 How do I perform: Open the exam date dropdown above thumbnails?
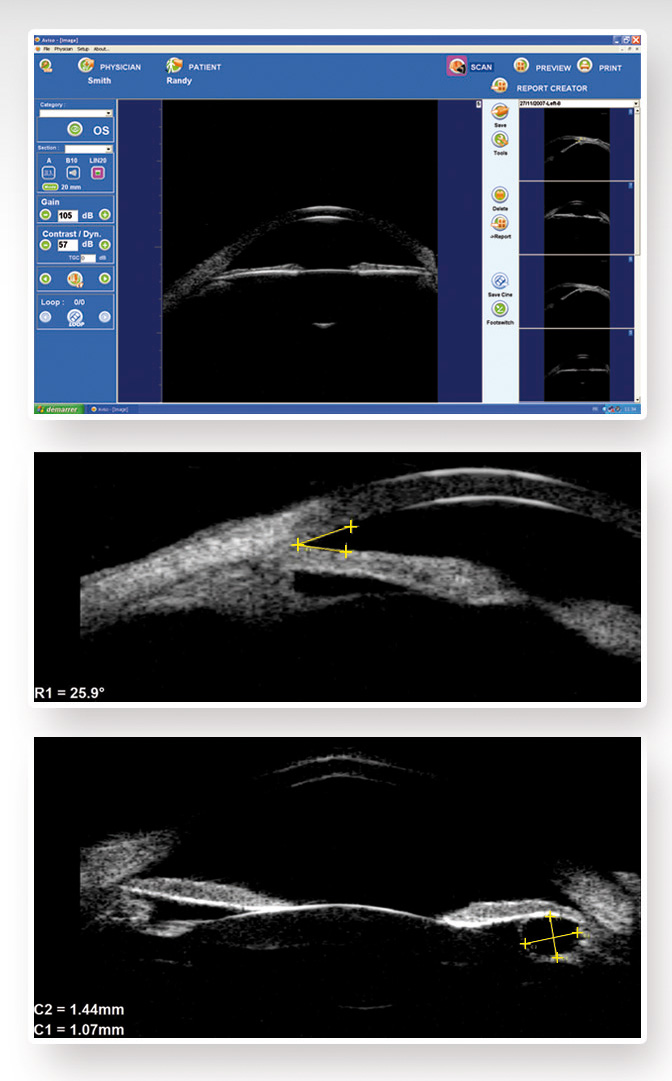[x=635, y=104]
